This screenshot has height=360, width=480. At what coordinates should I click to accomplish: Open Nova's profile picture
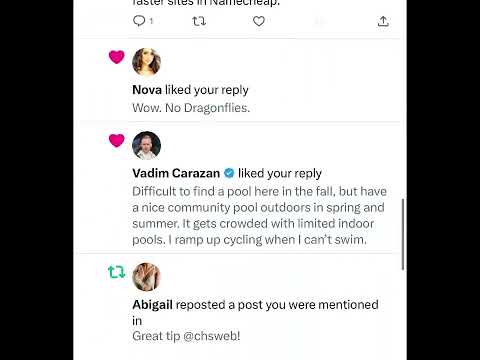(x=146, y=62)
